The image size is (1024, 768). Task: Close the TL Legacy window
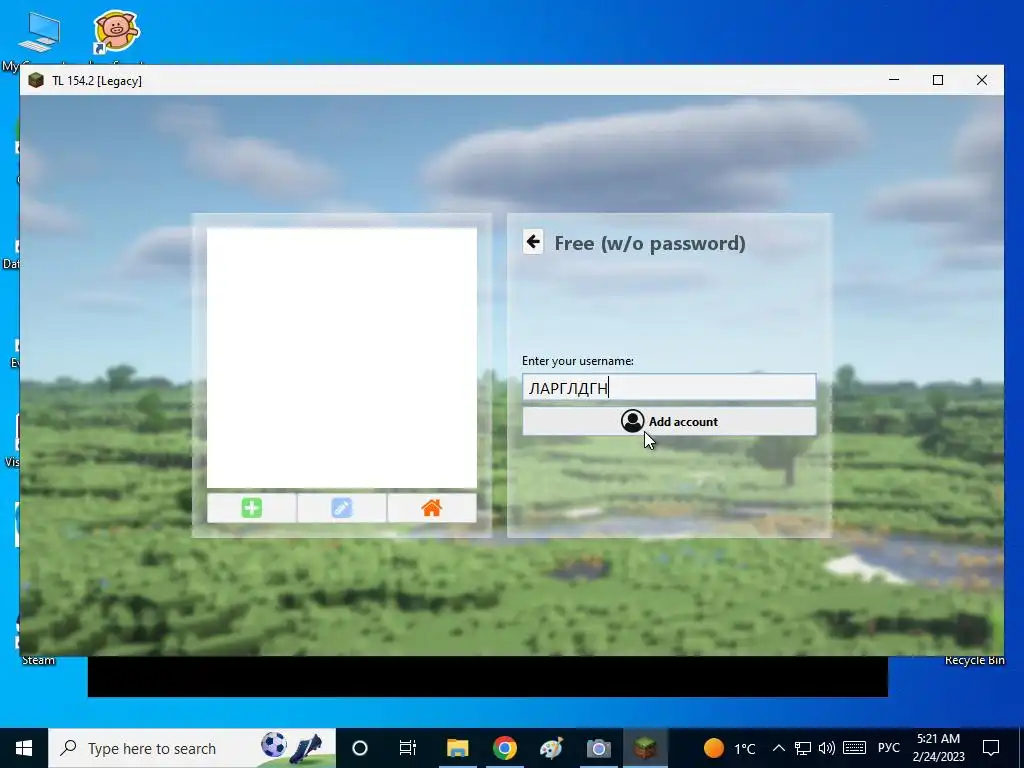click(x=982, y=80)
